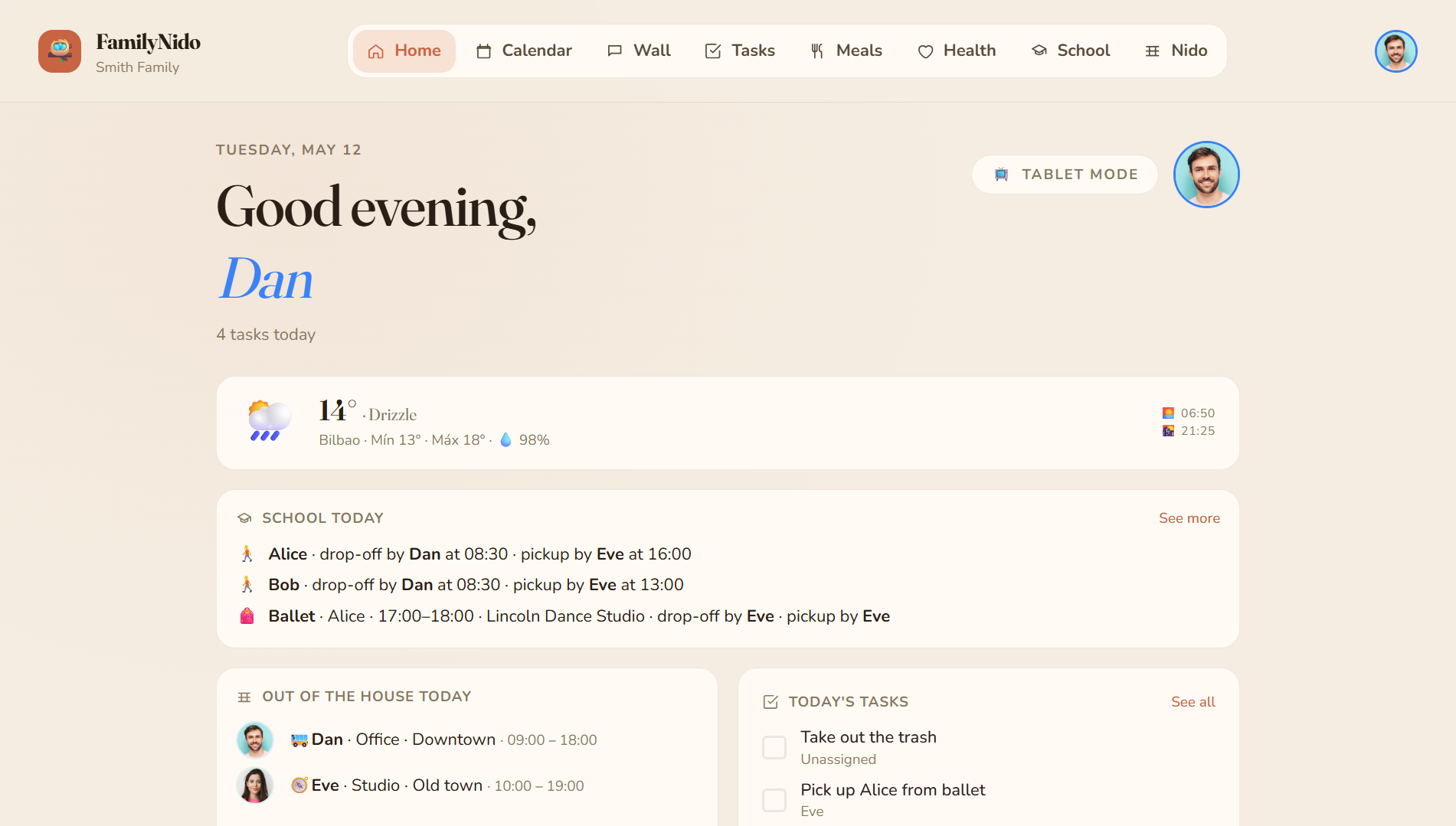Viewport: 1456px width, 826px height.
Task: Click Dan's avatar in Out of the House
Action: pos(255,740)
